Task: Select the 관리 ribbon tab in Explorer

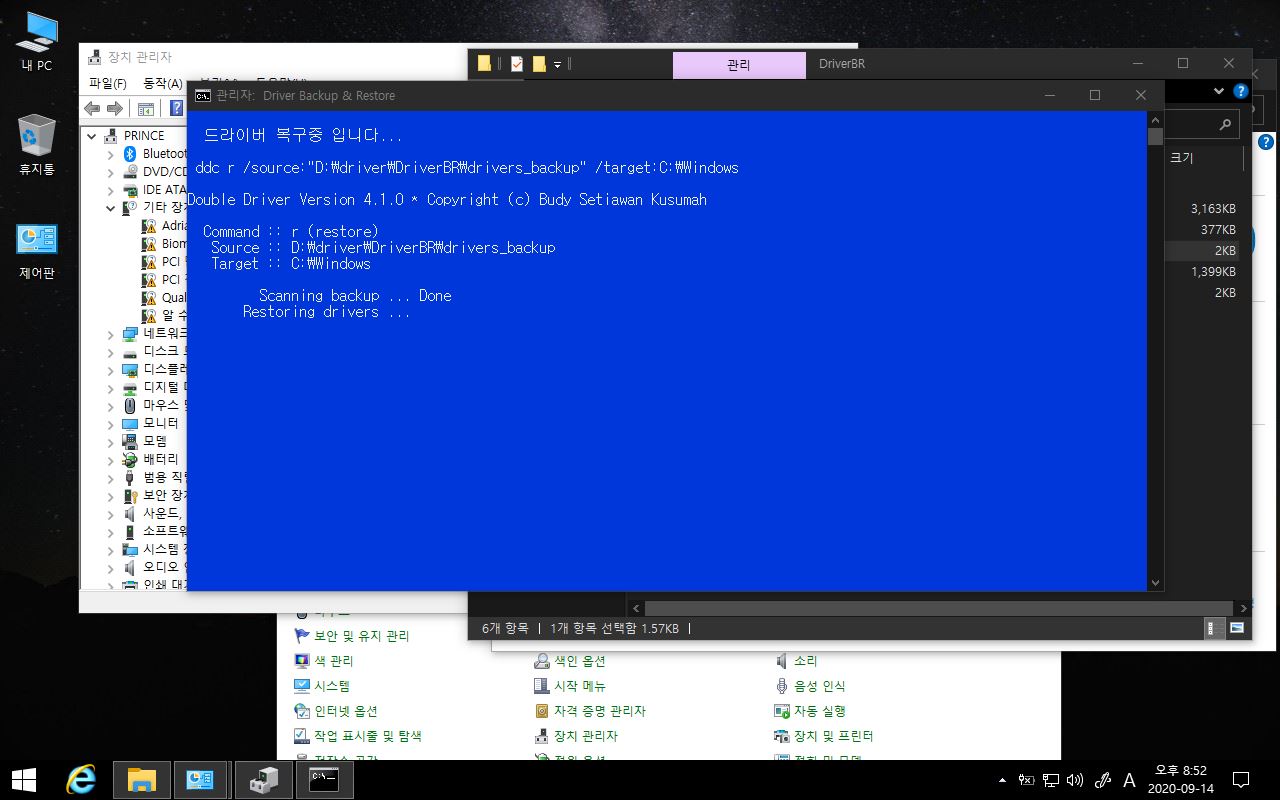Action: [x=739, y=65]
